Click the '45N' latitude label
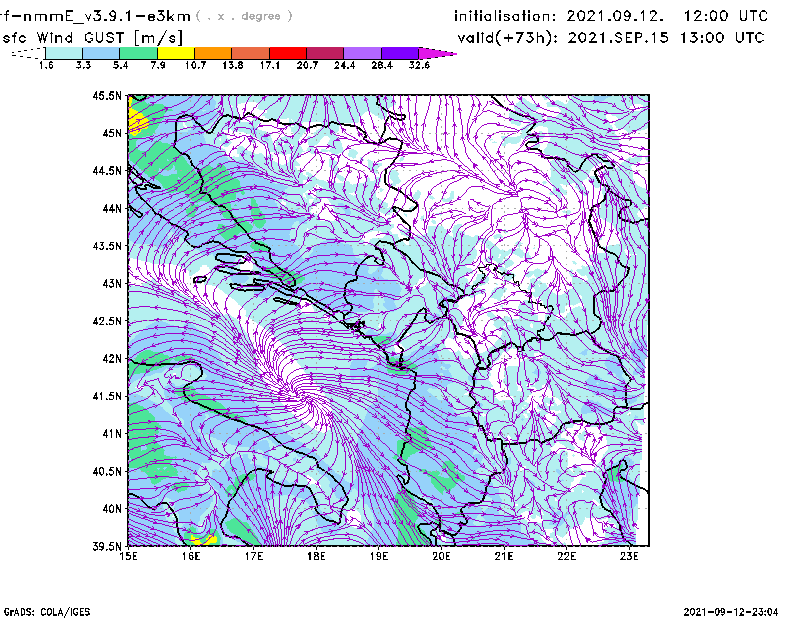This screenshot has height=618, width=800. 112,133
